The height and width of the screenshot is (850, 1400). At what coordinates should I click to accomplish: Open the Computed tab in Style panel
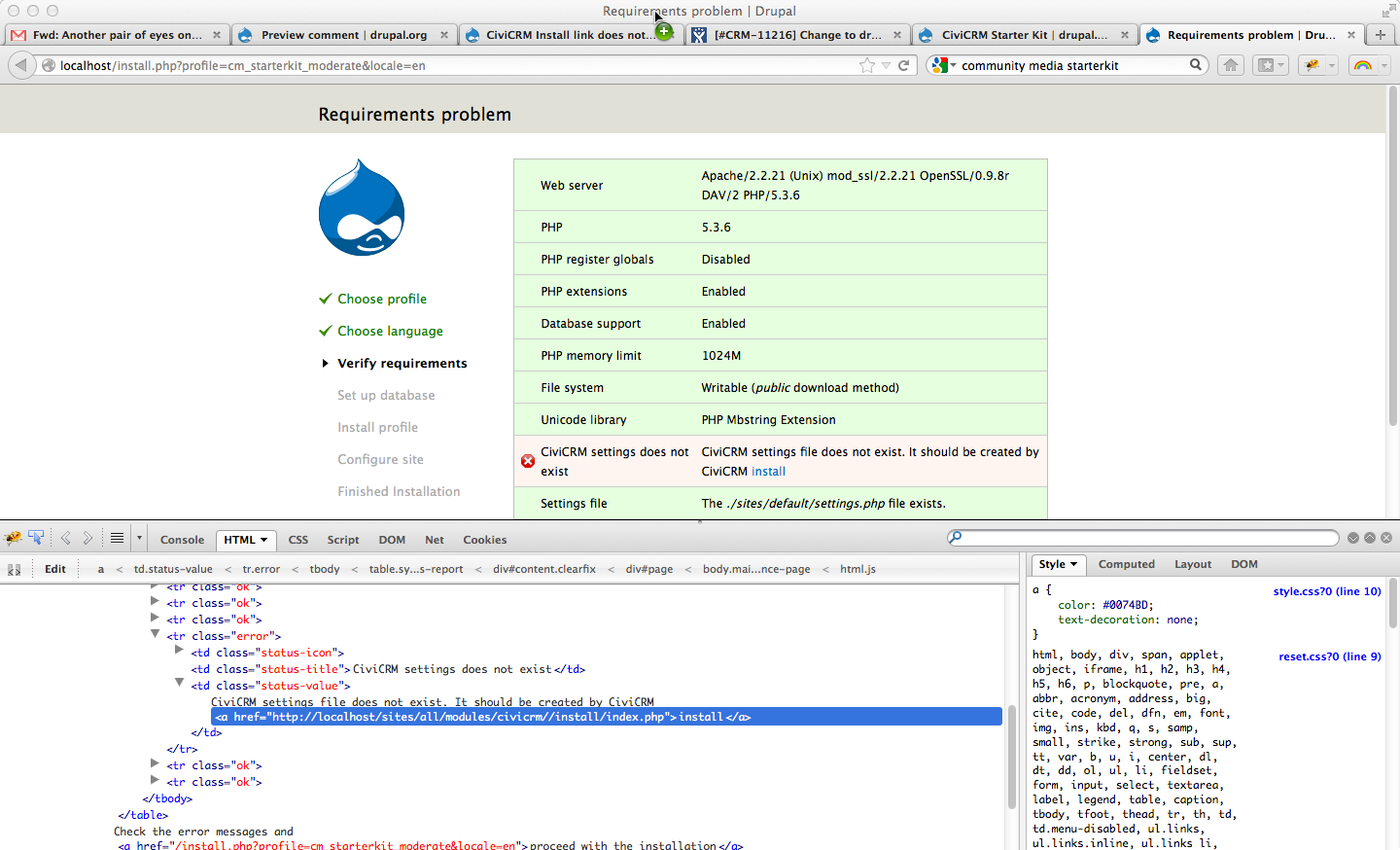click(x=1126, y=564)
